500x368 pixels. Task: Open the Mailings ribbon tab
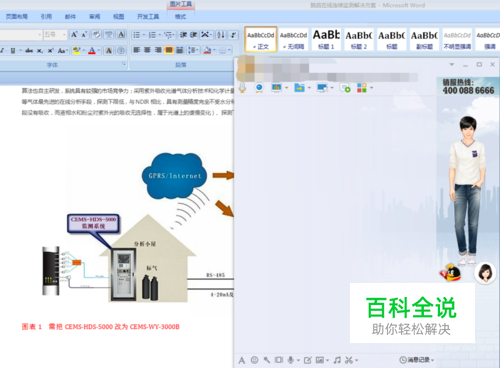(70, 16)
